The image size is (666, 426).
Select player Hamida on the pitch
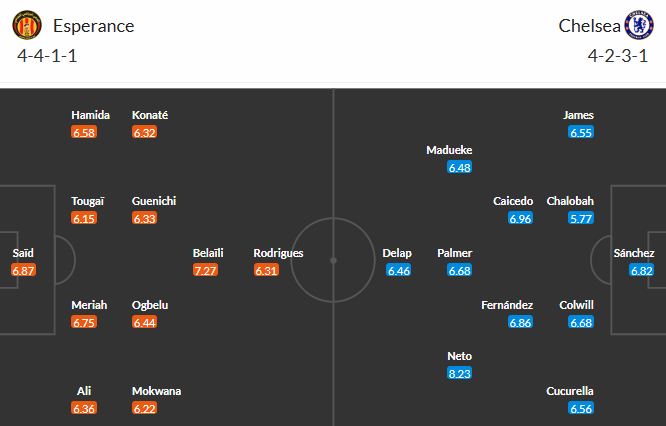(90, 115)
